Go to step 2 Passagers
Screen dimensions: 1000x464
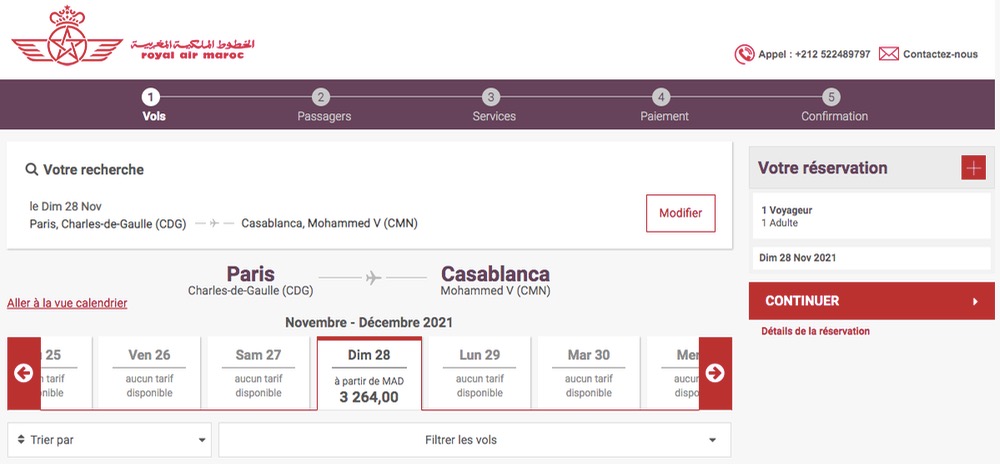pos(324,106)
